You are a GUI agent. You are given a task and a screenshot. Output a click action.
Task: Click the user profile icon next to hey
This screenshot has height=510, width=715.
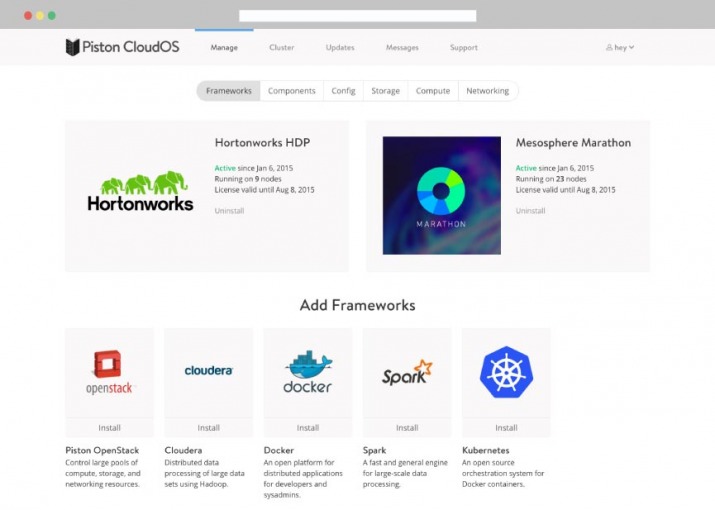pos(609,47)
